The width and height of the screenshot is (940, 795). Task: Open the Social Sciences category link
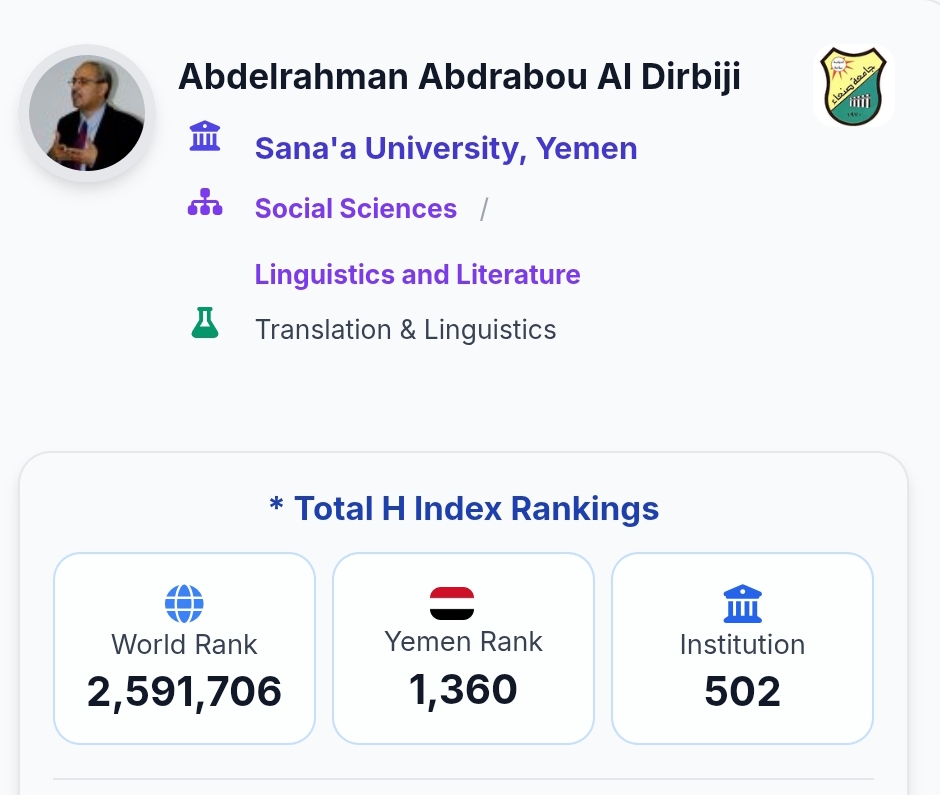[x=356, y=209]
